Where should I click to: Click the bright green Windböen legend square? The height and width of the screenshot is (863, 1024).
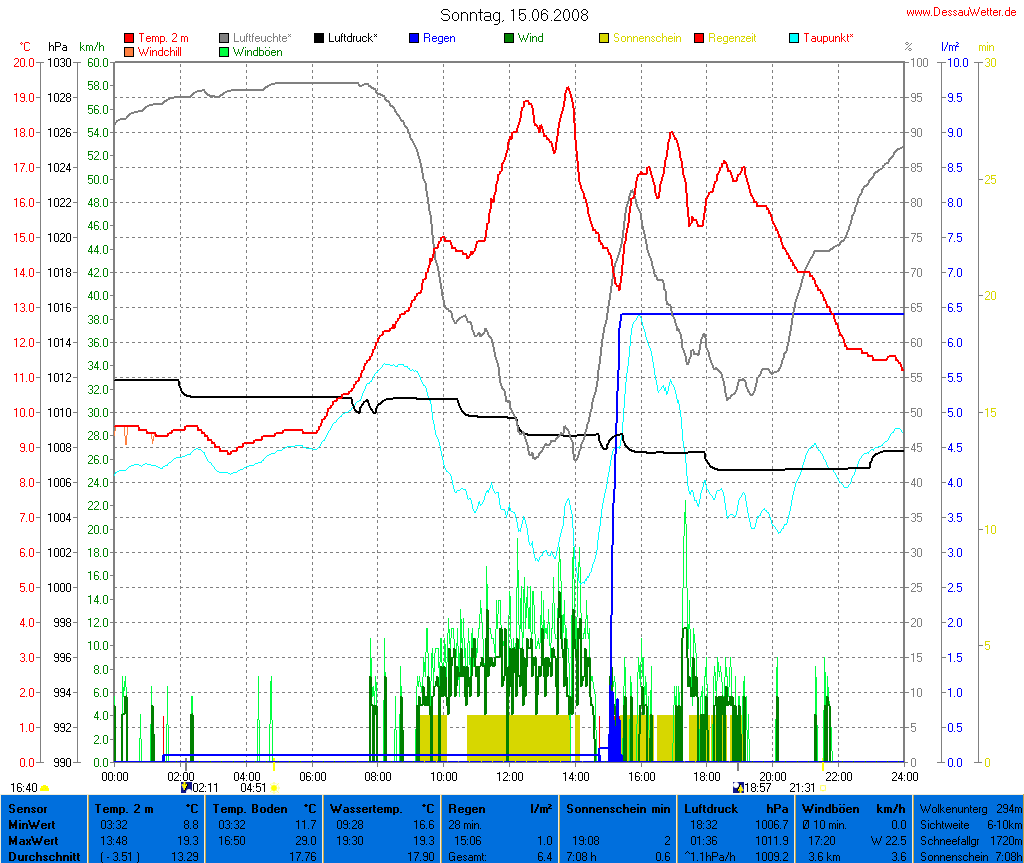pyautogui.click(x=224, y=51)
